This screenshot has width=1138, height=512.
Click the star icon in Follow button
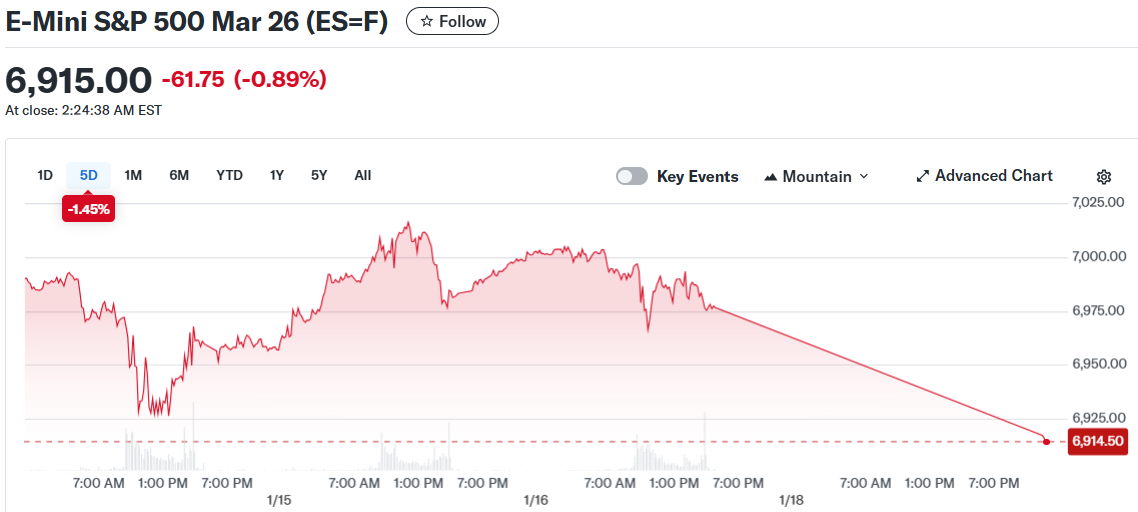pos(427,22)
